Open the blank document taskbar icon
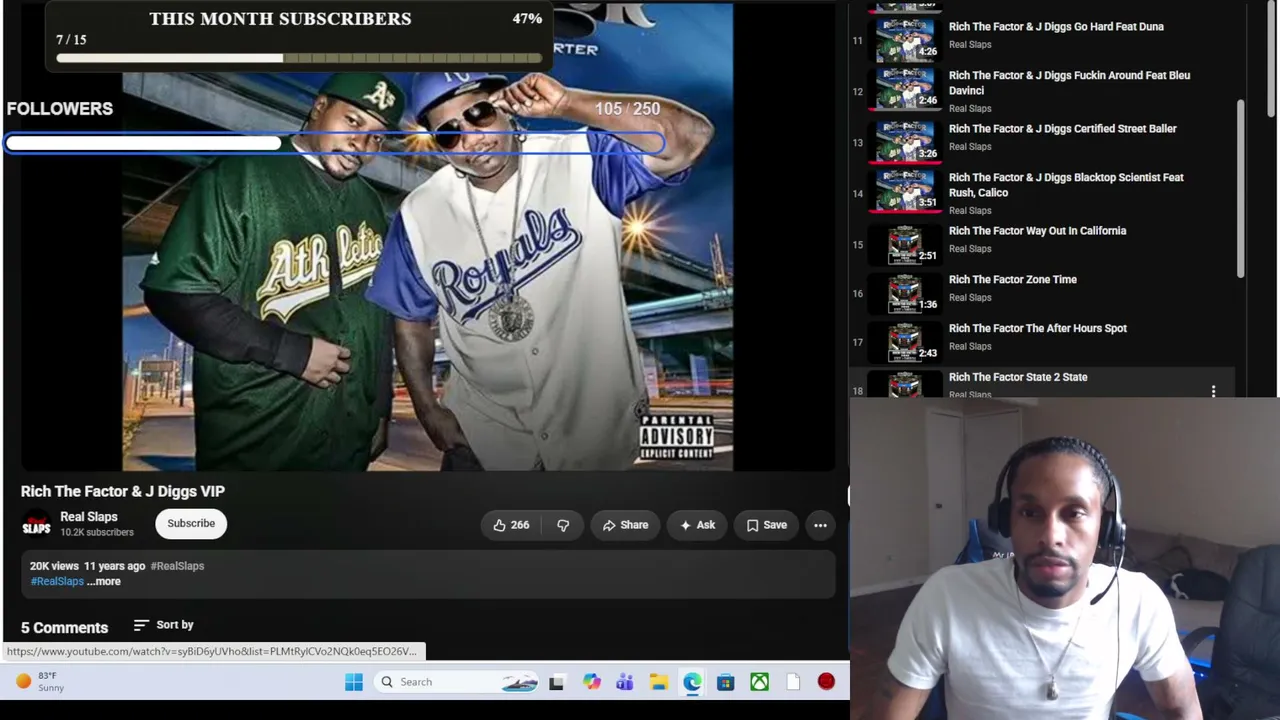1280x720 pixels. point(793,682)
